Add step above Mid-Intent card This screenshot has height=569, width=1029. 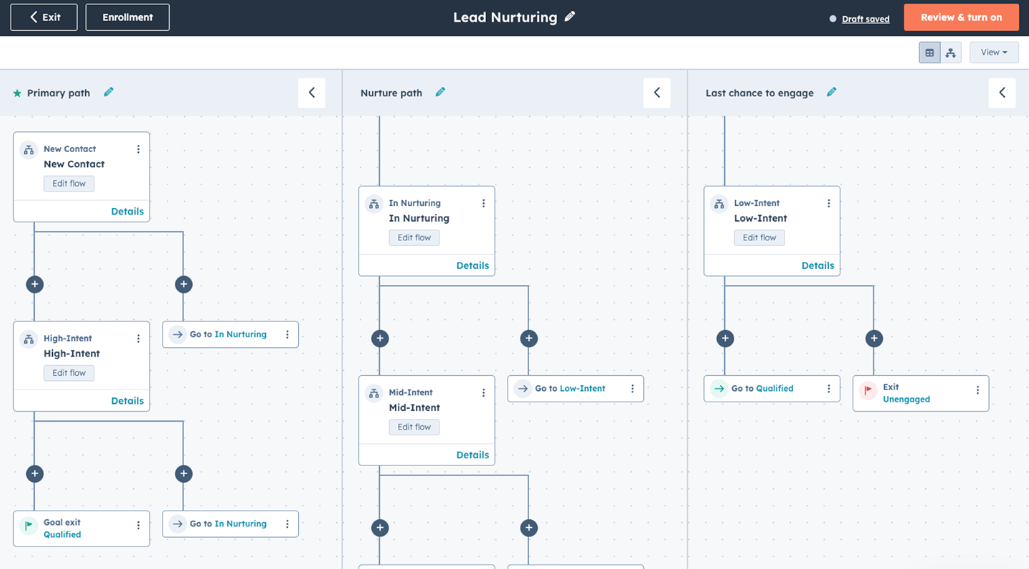tap(380, 339)
